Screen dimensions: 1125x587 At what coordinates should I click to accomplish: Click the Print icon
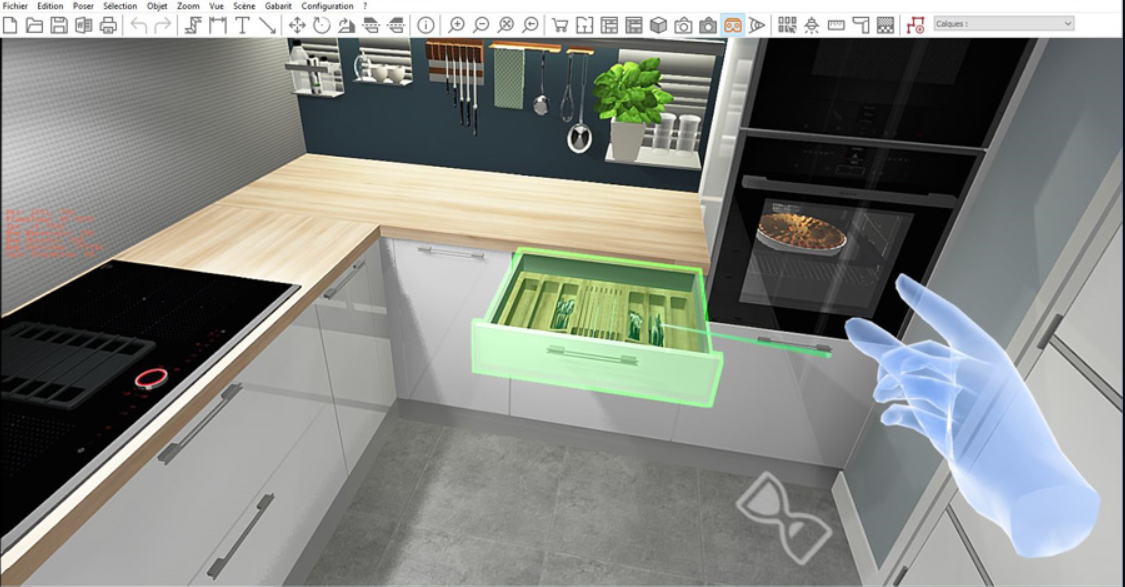(108, 25)
